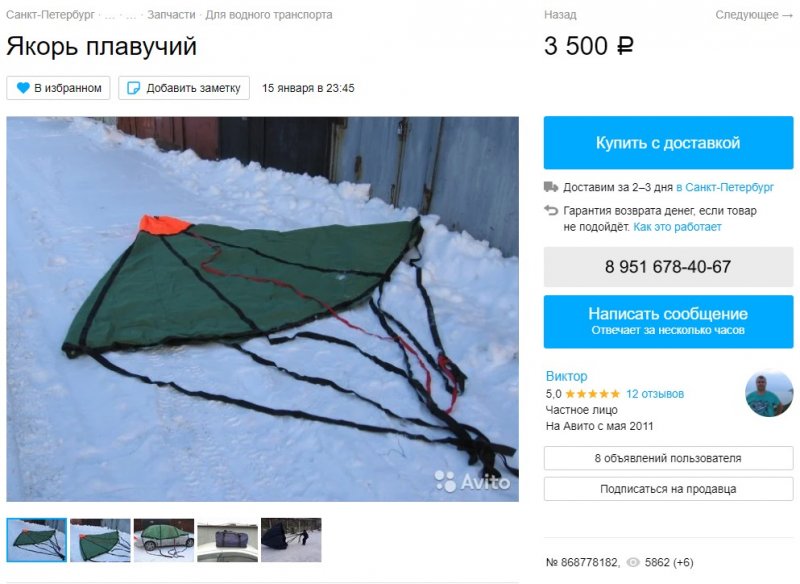
Task: Open the Для водного транспорта breadcrumb
Action: coord(268,15)
